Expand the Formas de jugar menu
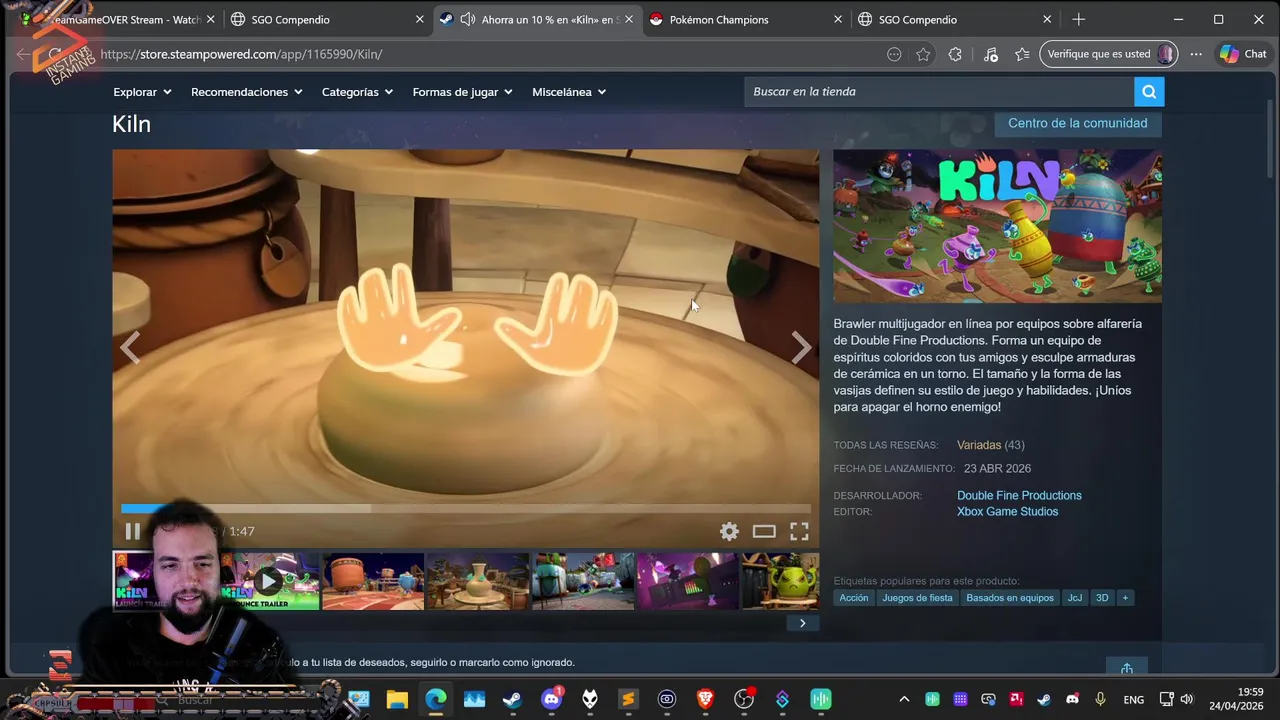 point(462,92)
